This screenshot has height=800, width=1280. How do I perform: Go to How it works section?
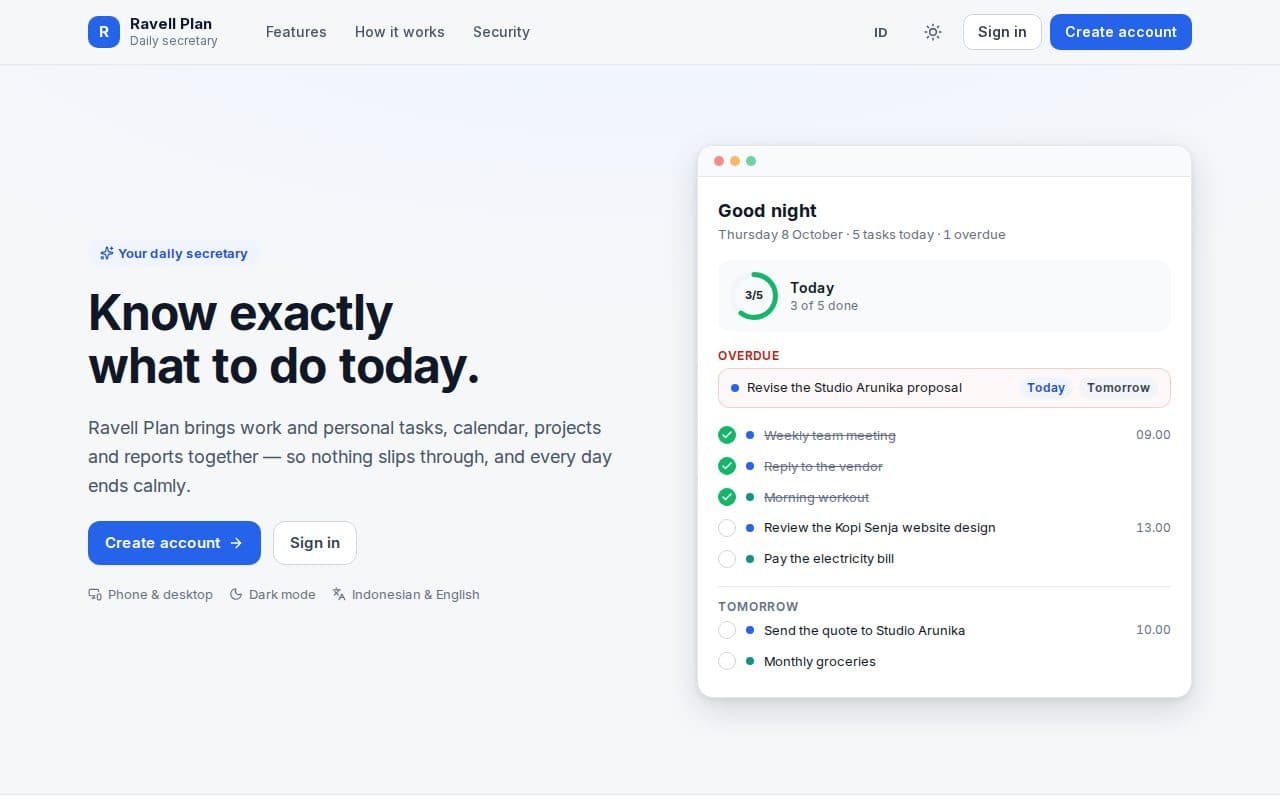[x=400, y=32]
